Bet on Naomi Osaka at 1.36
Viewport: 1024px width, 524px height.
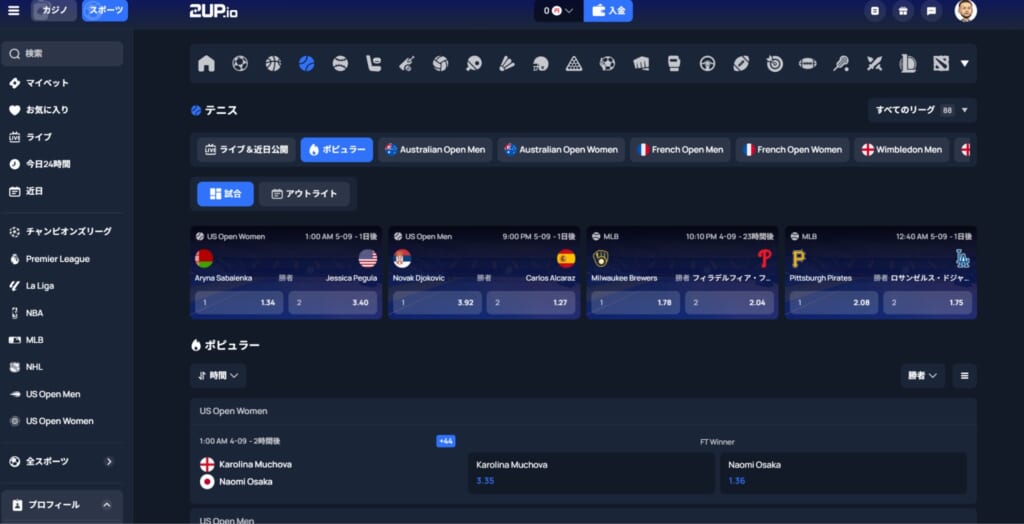coord(843,473)
